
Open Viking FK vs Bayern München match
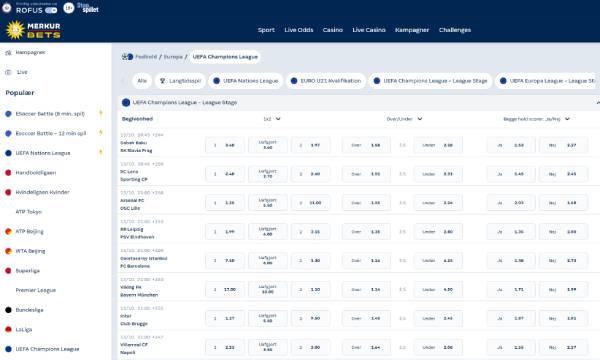tap(139, 291)
